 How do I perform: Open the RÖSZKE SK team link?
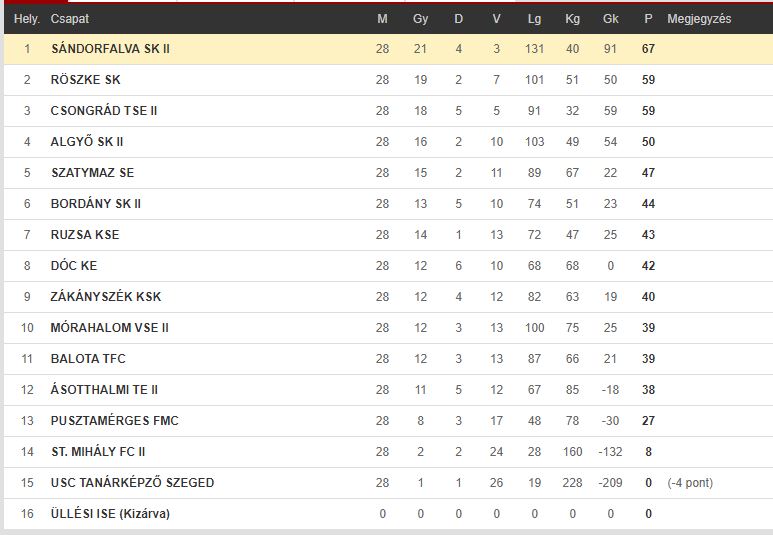(x=85, y=80)
